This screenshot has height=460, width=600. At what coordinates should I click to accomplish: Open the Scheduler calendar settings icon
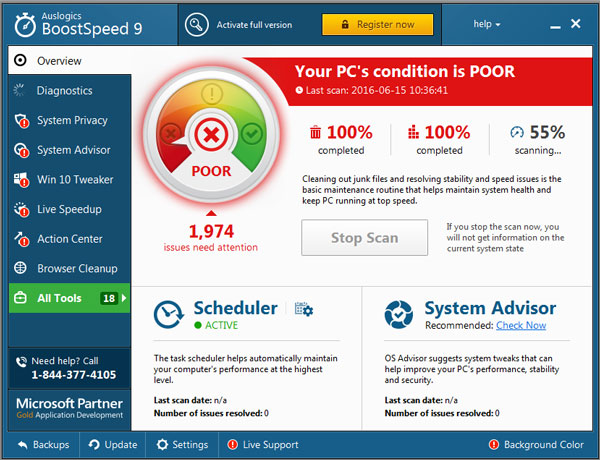[x=304, y=309]
